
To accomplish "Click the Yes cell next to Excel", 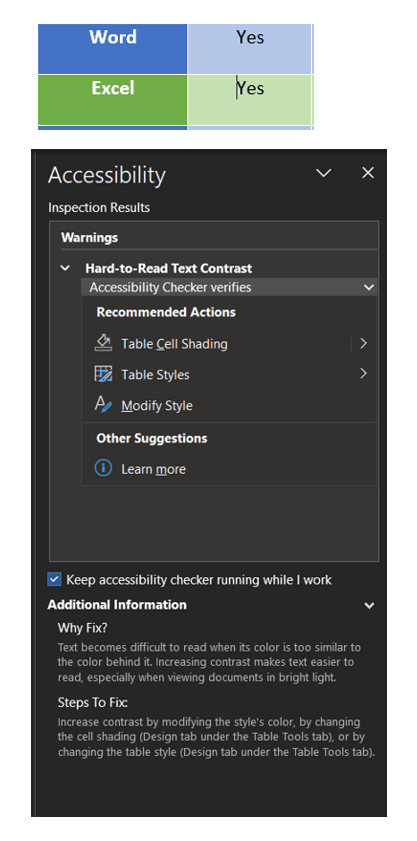I will [x=250, y=100].
